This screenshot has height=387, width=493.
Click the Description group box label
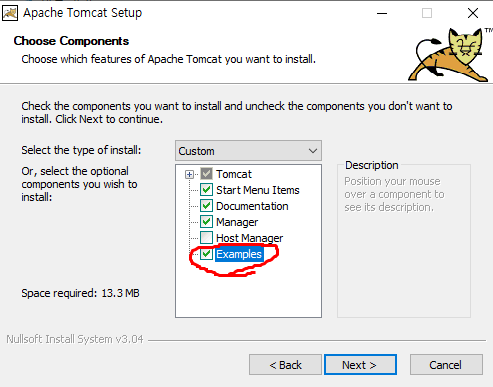372,165
